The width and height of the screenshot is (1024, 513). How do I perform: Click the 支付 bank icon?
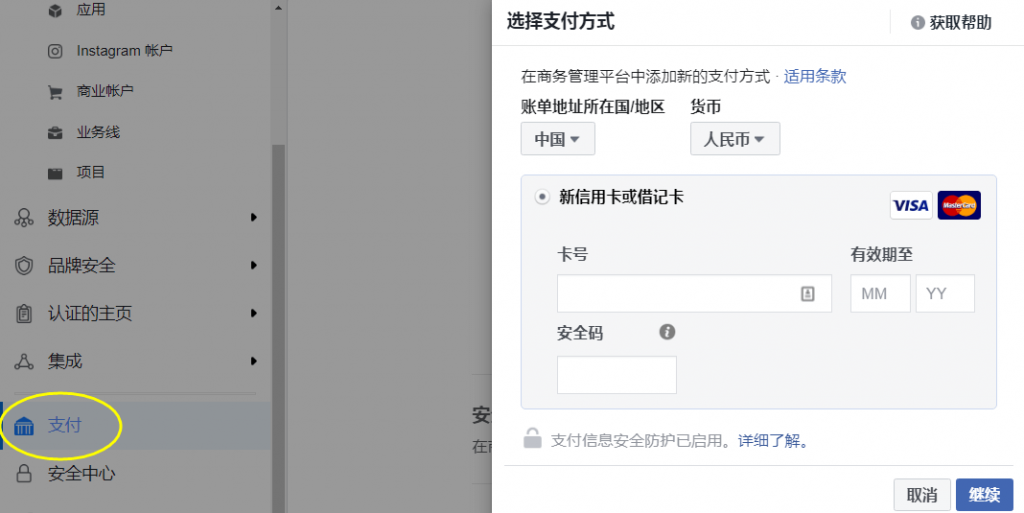tap(25, 426)
